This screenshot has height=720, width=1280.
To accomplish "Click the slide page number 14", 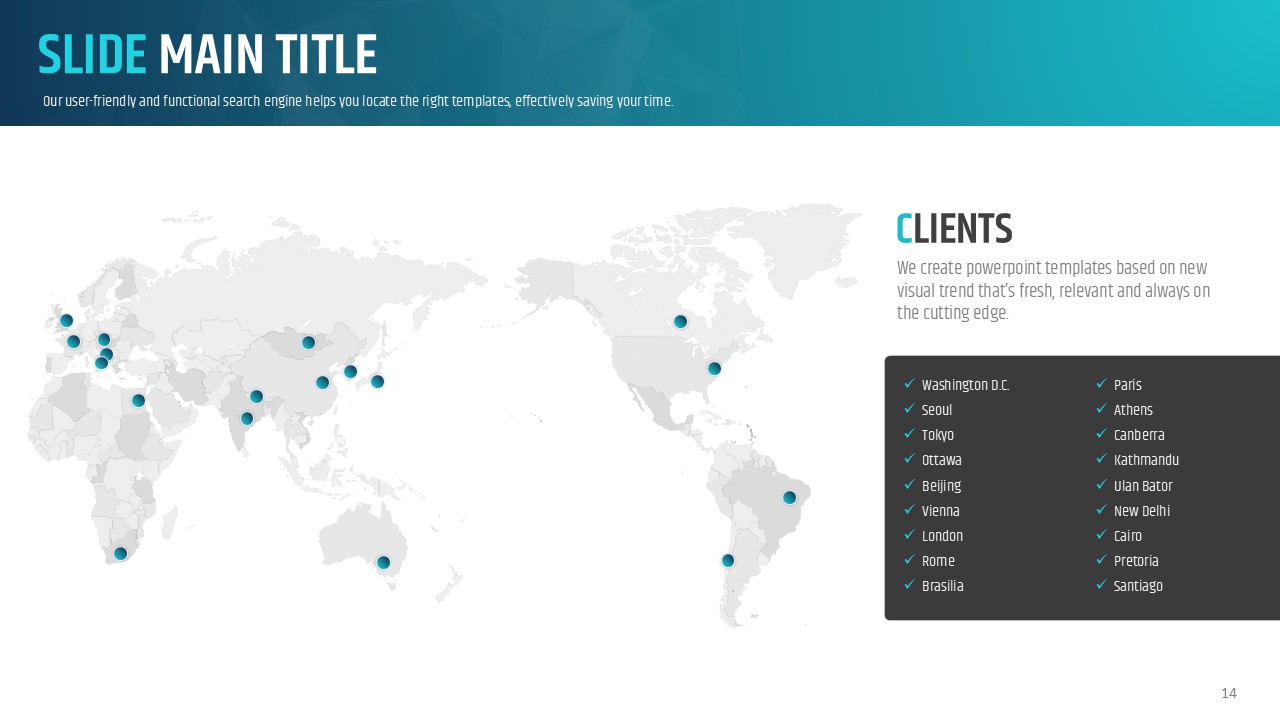I will tap(1229, 693).
